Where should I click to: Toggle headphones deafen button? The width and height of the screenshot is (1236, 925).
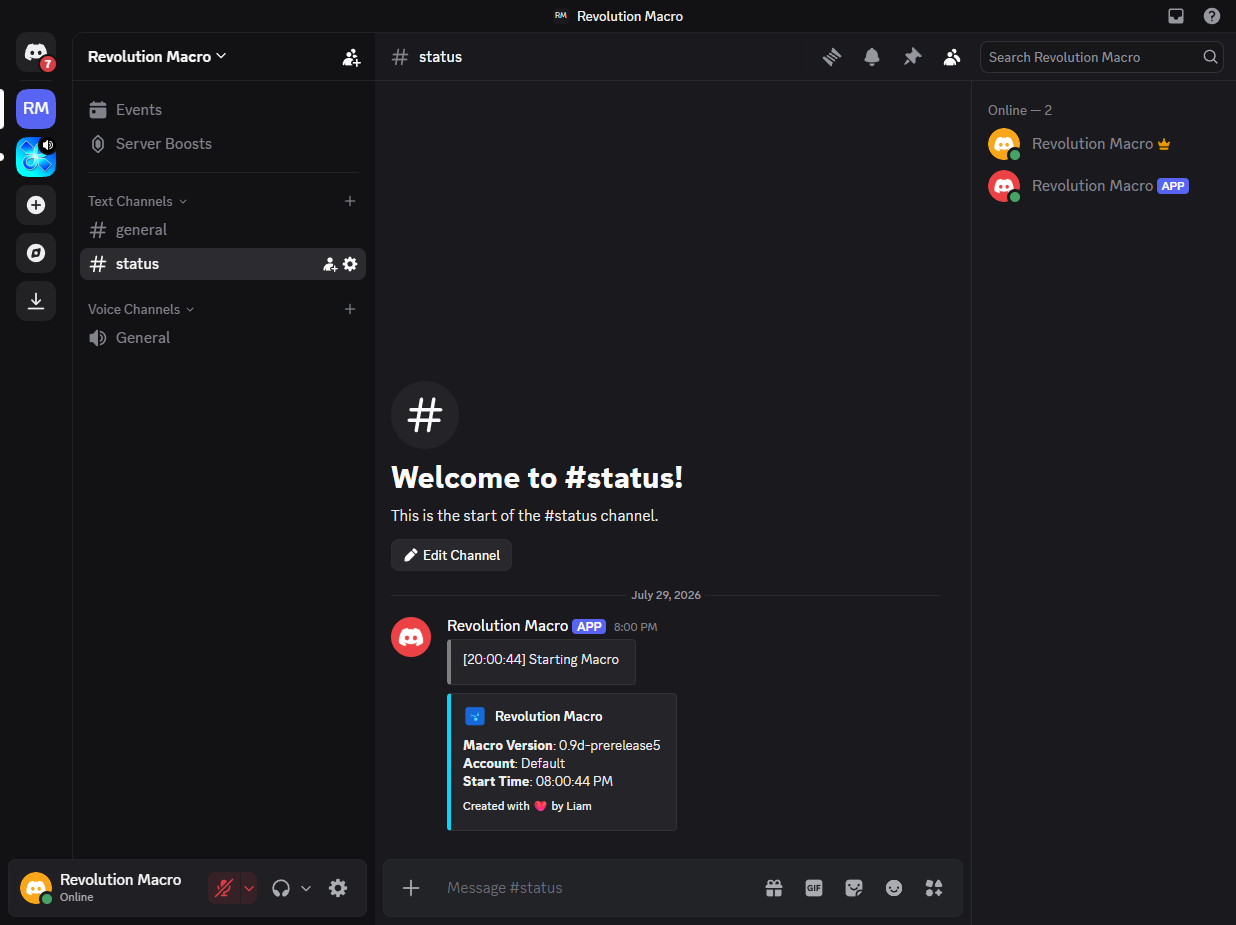click(281, 888)
